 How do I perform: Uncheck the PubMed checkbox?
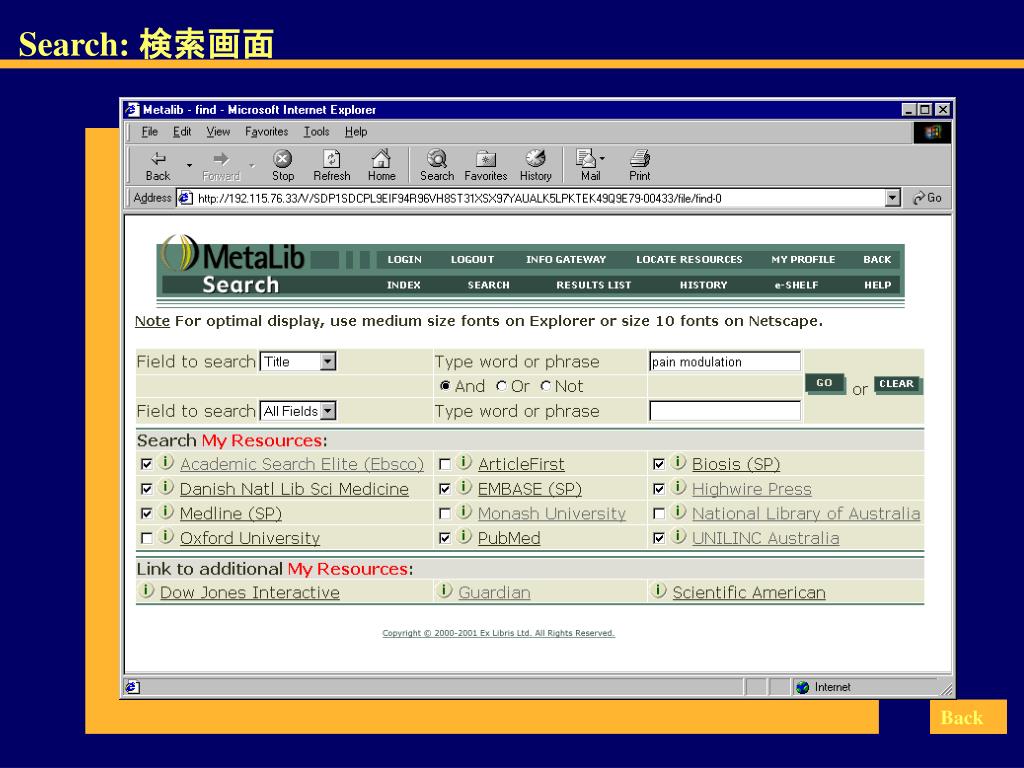(x=445, y=539)
